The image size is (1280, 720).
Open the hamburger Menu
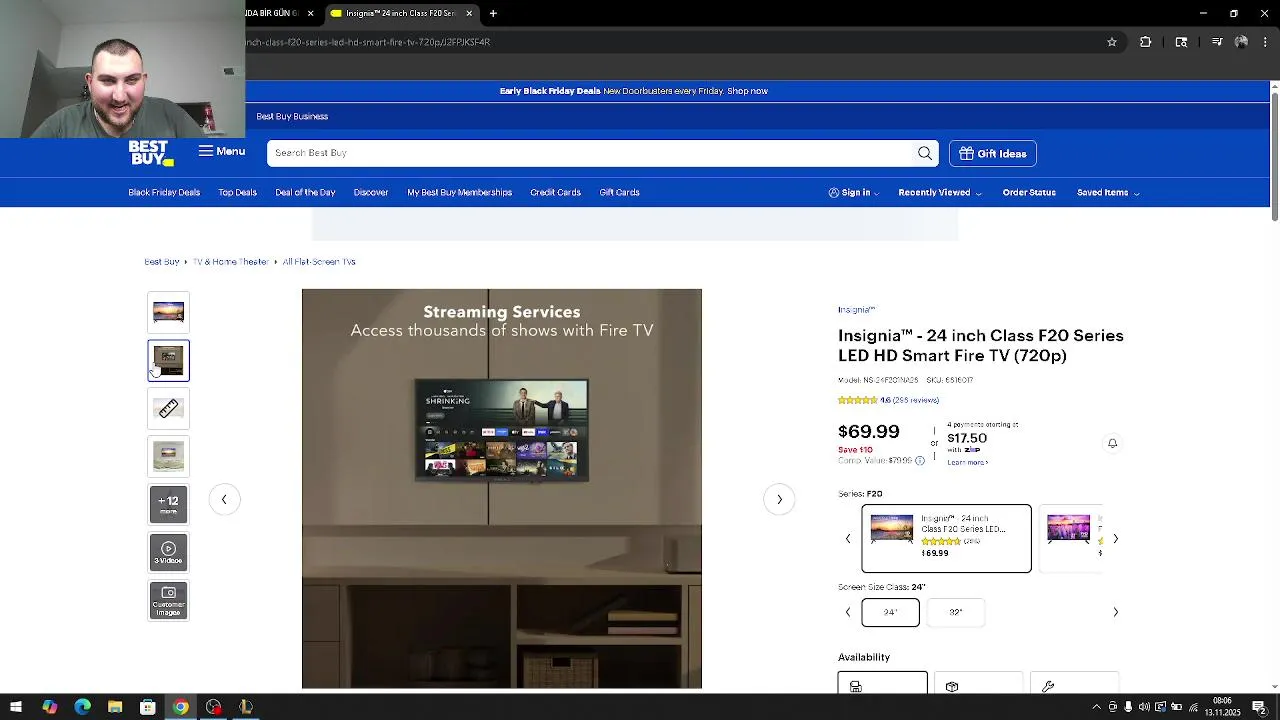[221, 152]
